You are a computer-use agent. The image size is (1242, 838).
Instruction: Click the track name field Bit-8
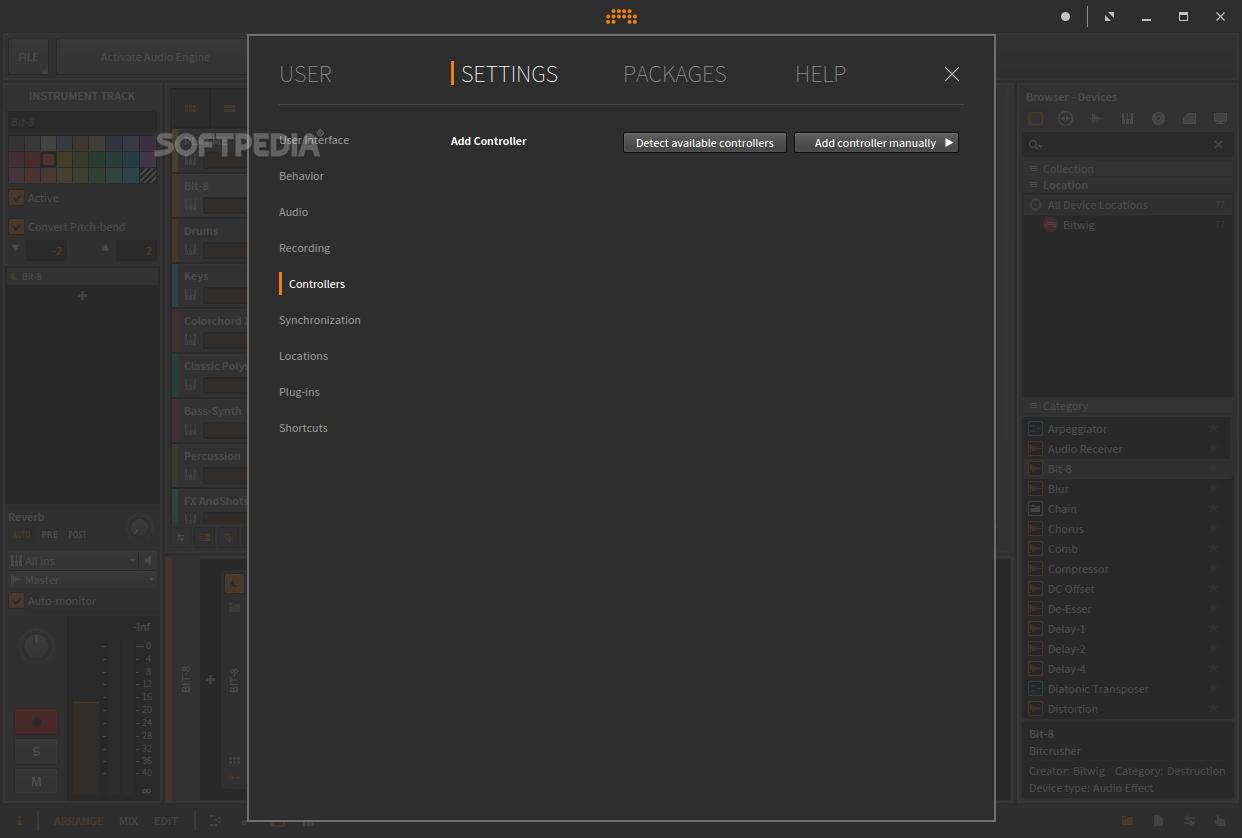(82, 120)
